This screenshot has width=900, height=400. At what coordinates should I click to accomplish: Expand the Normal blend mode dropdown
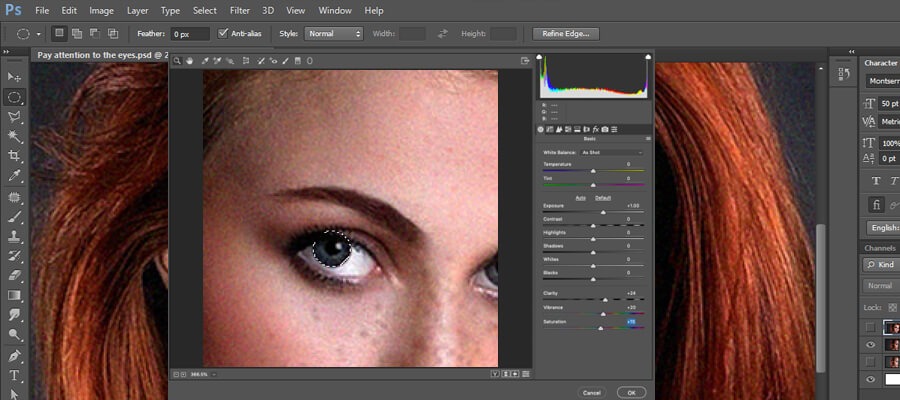click(880, 285)
